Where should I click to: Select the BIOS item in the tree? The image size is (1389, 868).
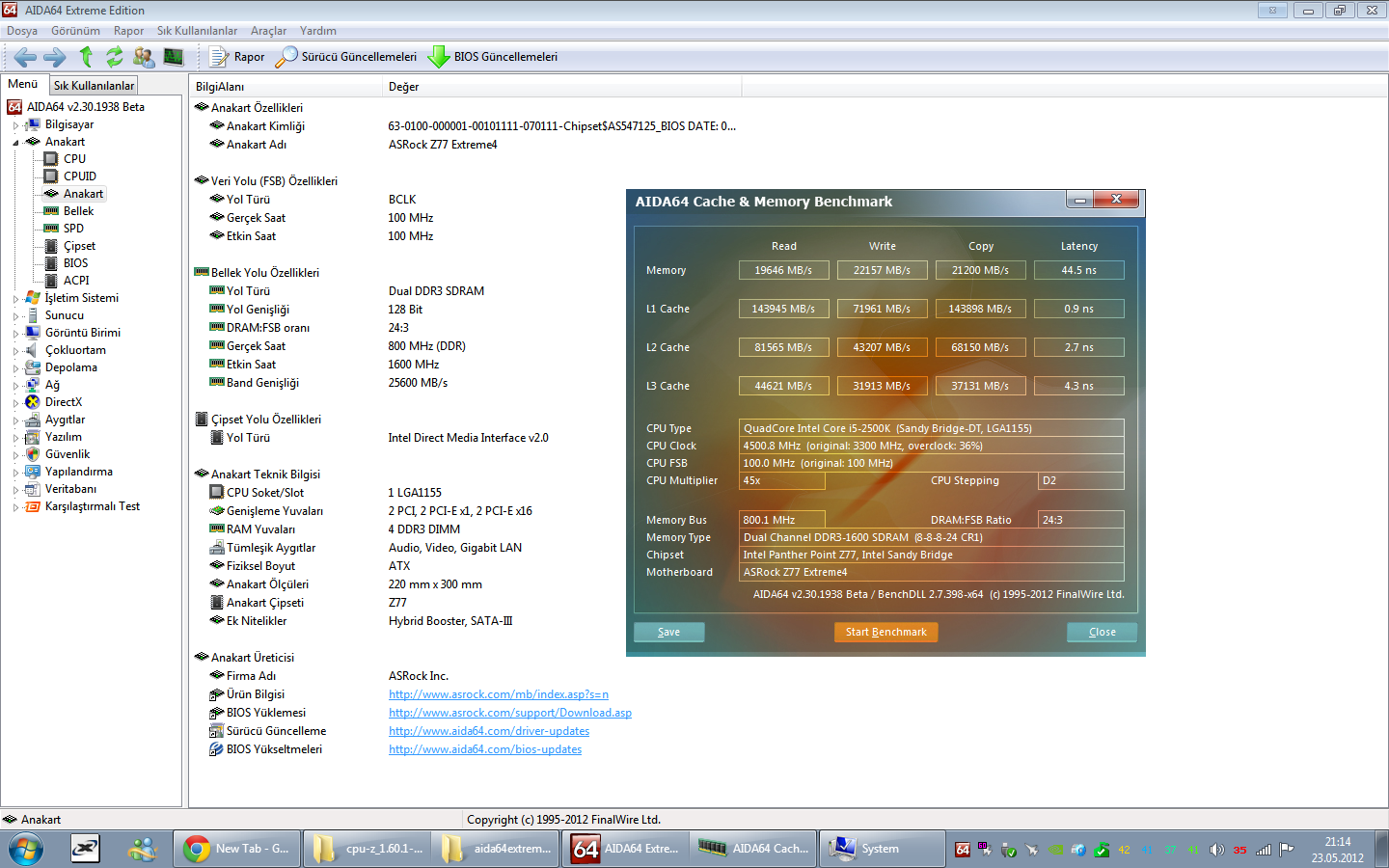coord(75,263)
